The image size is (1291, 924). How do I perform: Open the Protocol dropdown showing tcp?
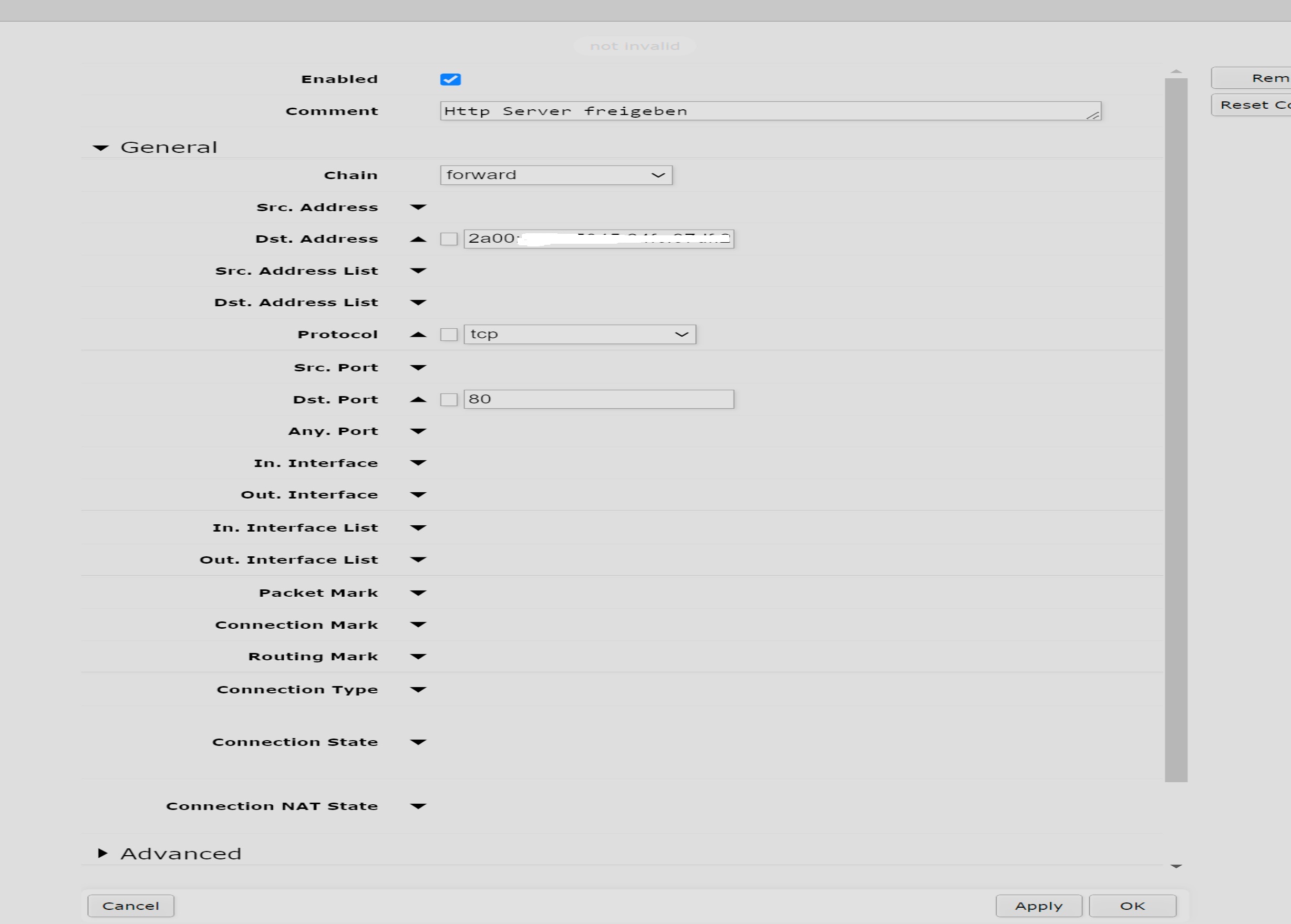579,335
